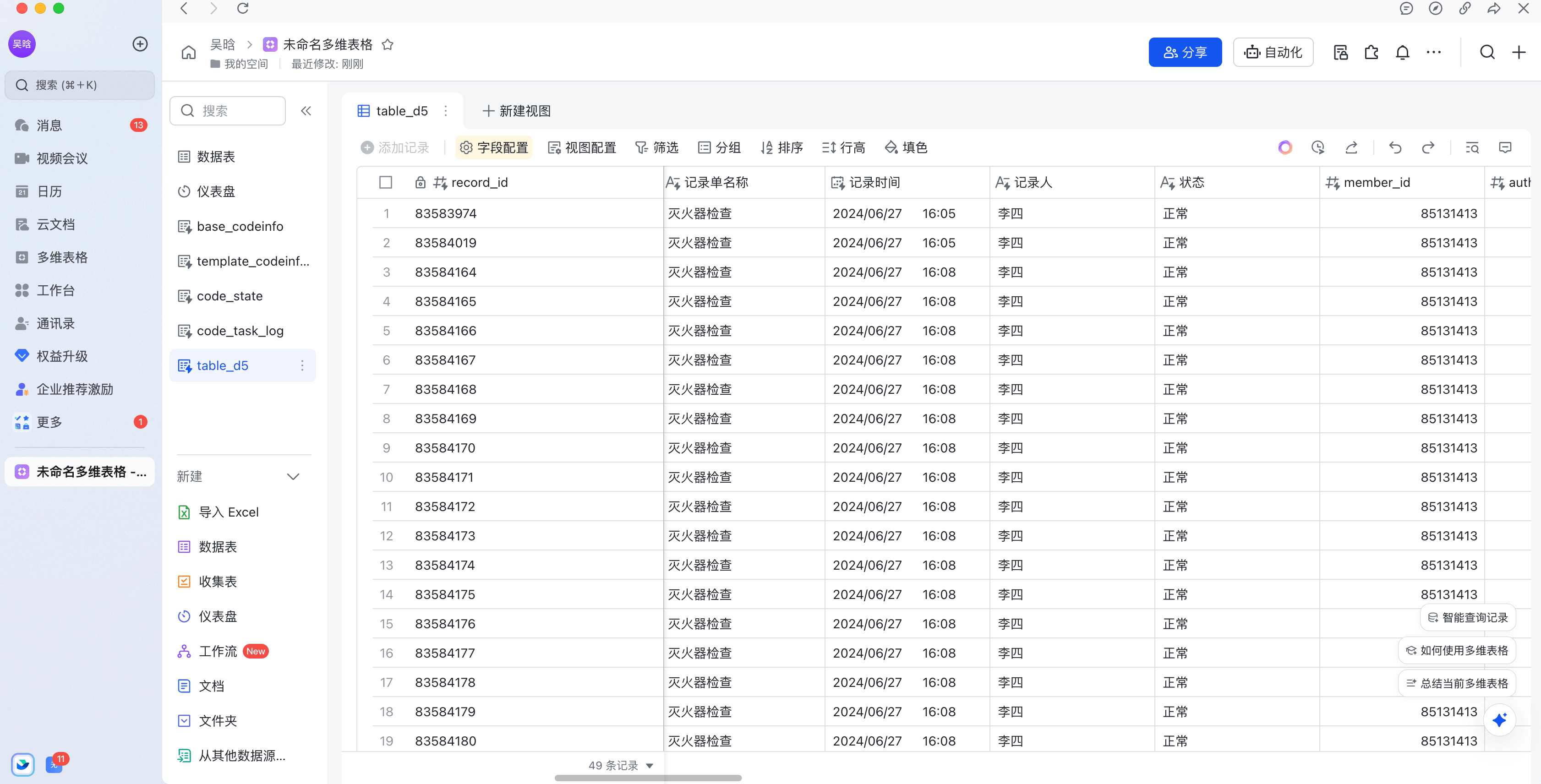
Task: Open 消息 in the left navigation
Action: tap(80, 125)
